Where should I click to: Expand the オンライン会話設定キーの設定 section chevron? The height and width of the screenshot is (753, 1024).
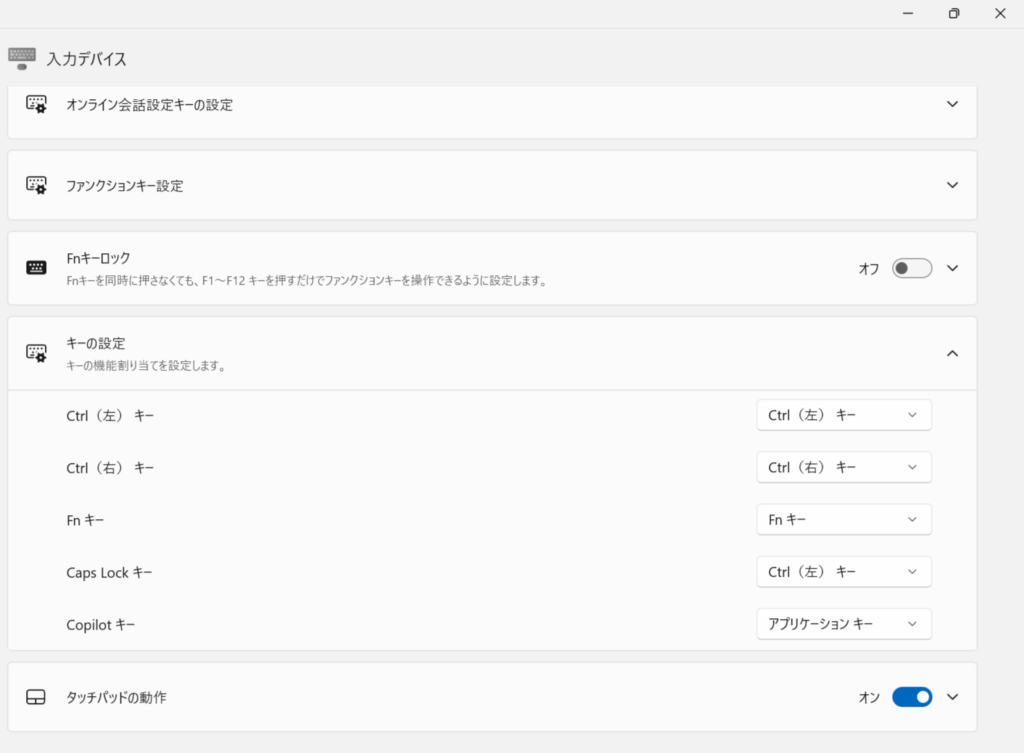click(952, 104)
